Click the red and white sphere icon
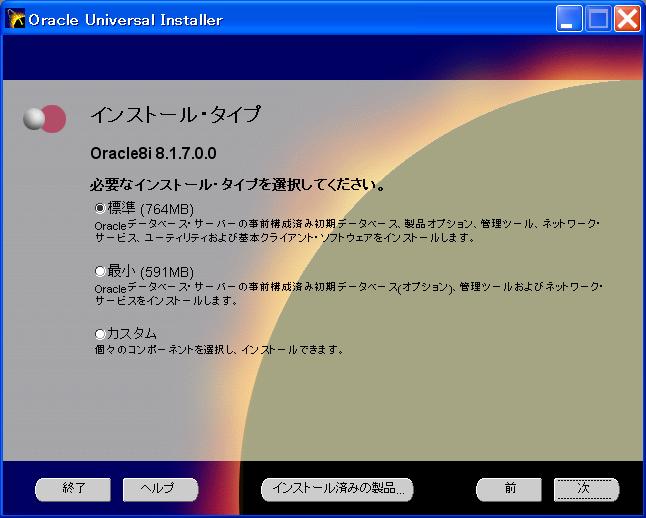 pos(44,119)
